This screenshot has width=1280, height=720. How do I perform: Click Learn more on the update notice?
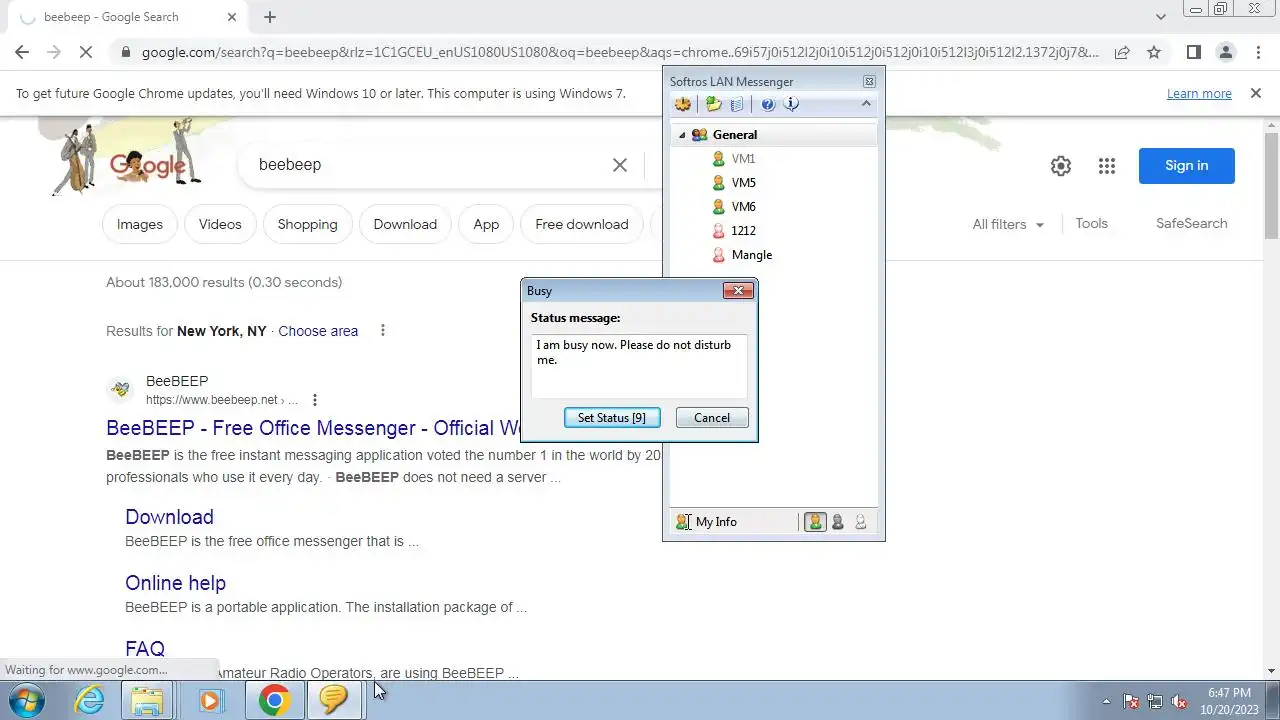click(x=1199, y=93)
